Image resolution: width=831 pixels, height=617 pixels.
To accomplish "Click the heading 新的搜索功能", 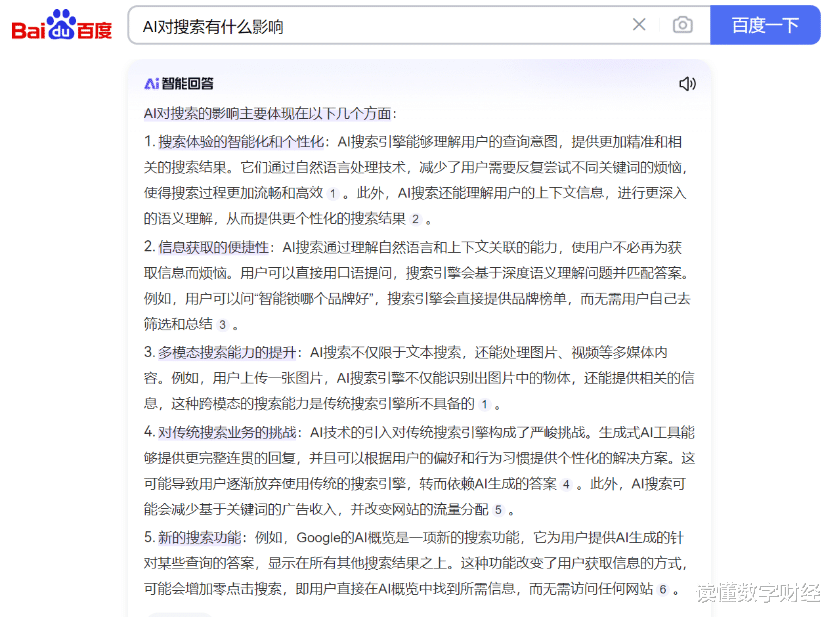I will (200, 537).
